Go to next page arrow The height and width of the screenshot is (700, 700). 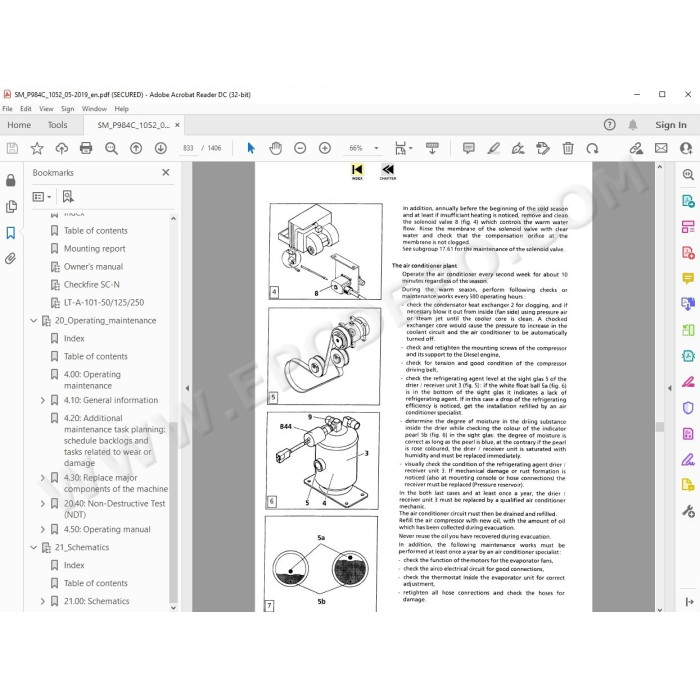point(160,148)
